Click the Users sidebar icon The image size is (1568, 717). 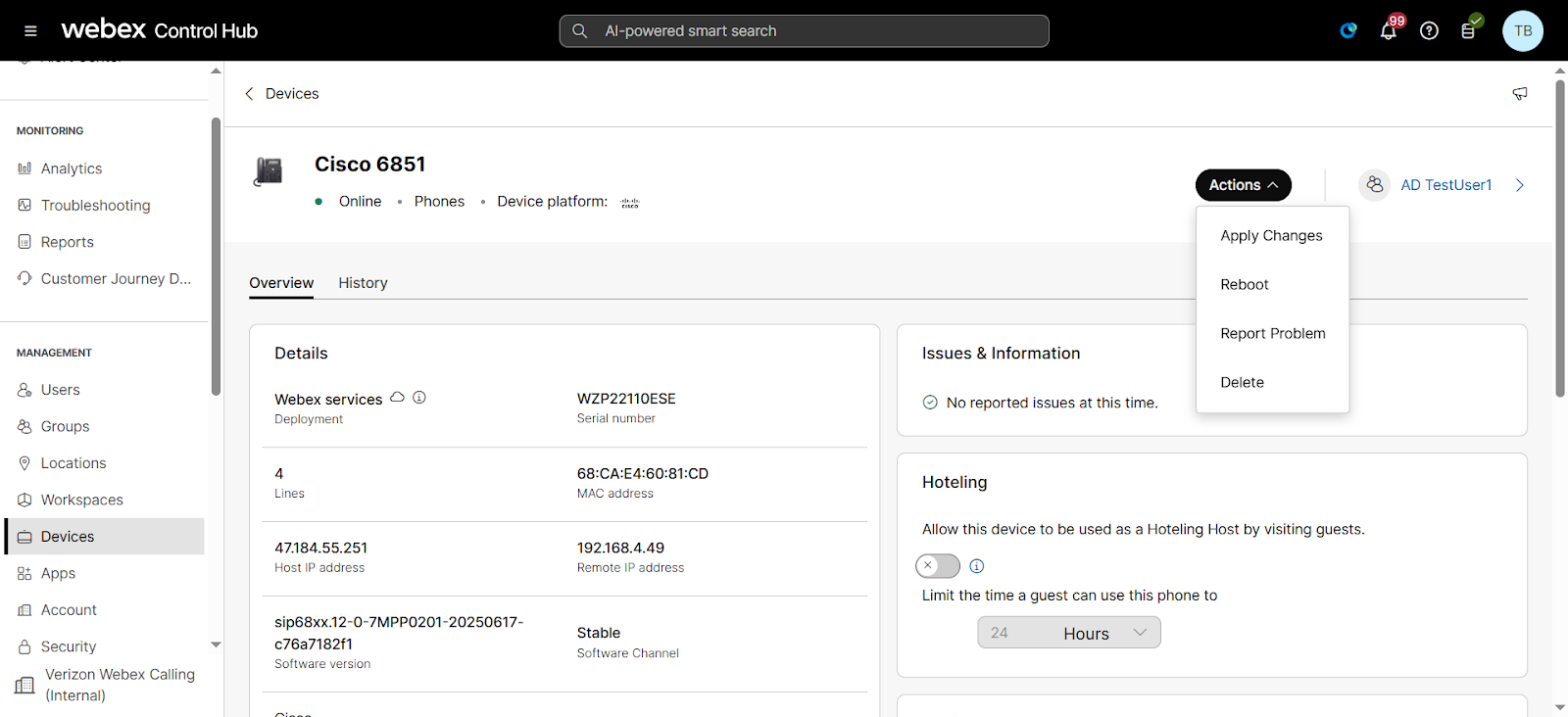click(24, 390)
